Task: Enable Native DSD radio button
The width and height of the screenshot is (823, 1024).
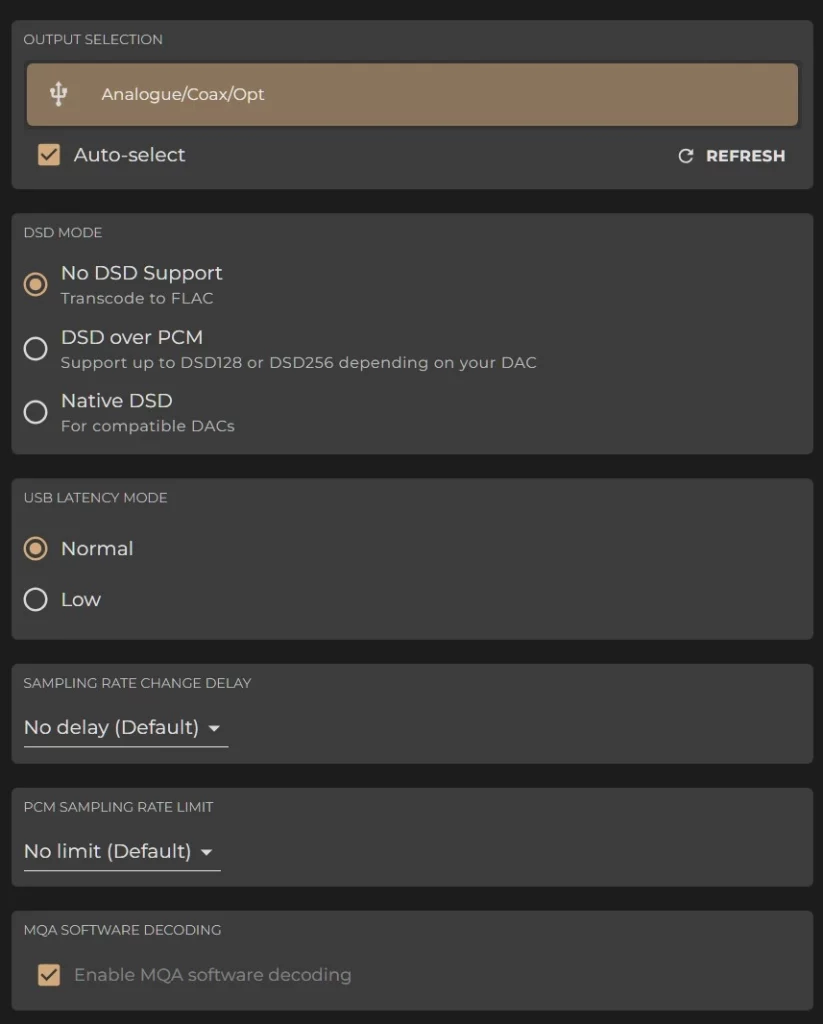Action: tap(35, 412)
